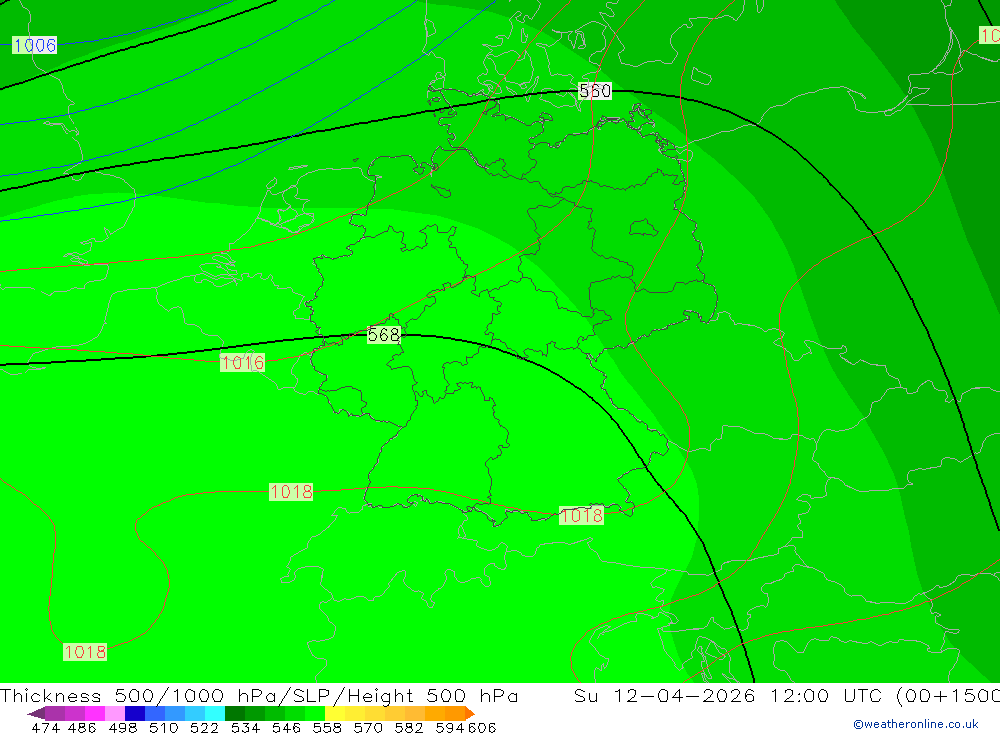Click the 534 legend value
This screenshot has width=1000, height=733.
click(x=245, y=727)
